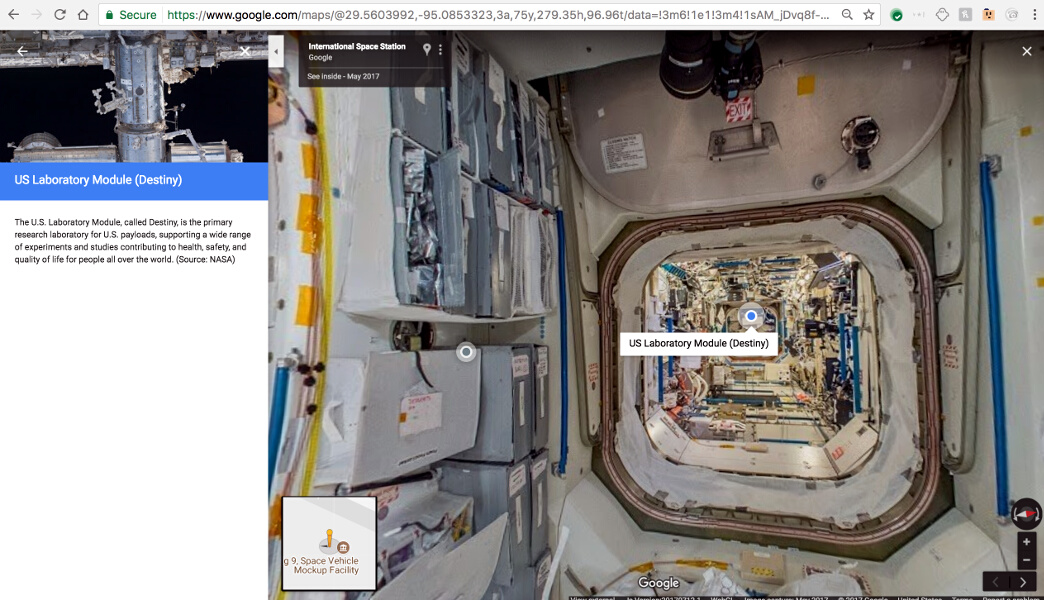
Task: Open the Space Vehicle Mockup Facility mini-map
Action: point(328,543)
